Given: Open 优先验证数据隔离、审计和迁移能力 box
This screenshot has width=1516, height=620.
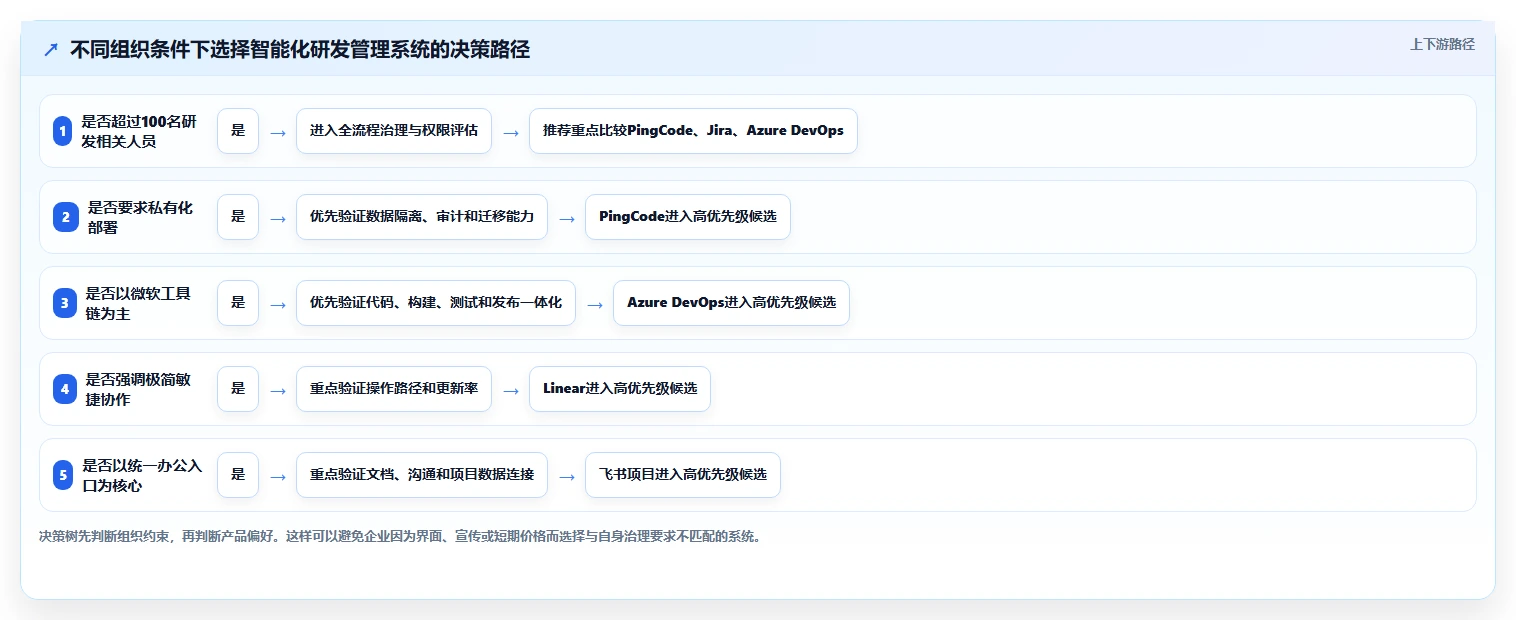Looking at the screenshot, I should coord(422,217).
